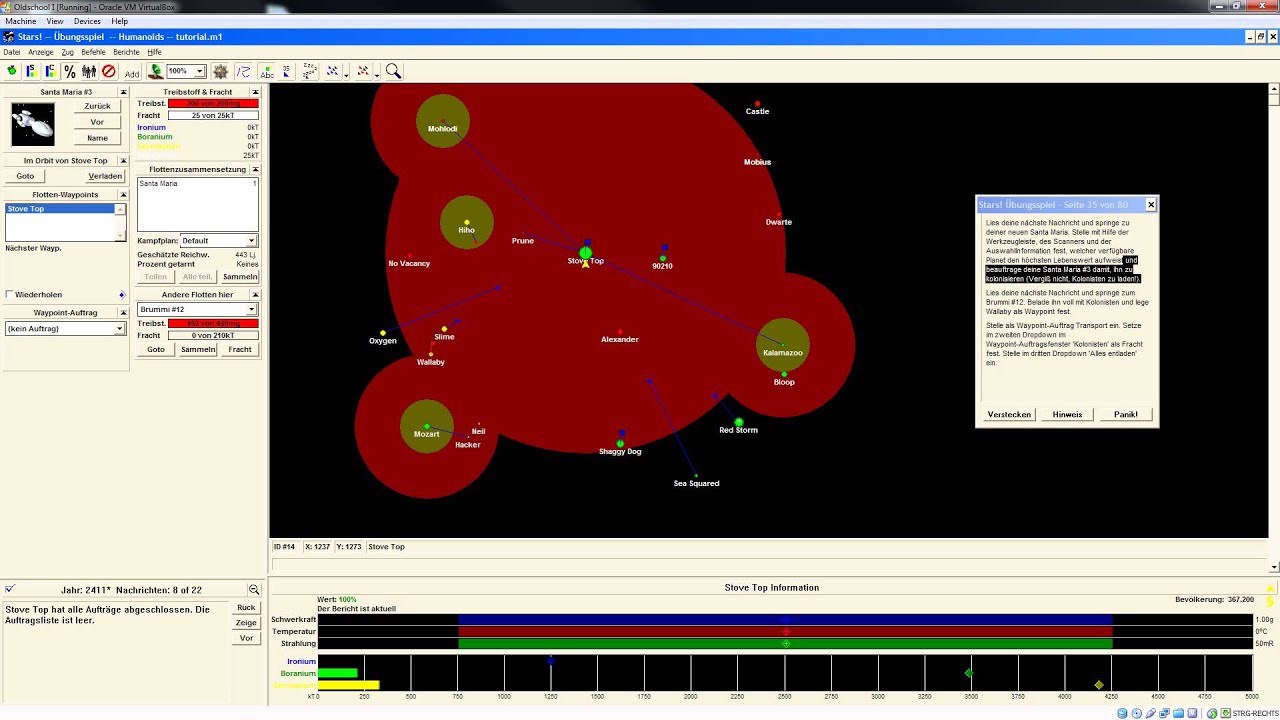The height and width of the screenshot is (720, 1280).
Task: Collapse the Andere Flotten hier panel
Action: (x=255, y=295)
